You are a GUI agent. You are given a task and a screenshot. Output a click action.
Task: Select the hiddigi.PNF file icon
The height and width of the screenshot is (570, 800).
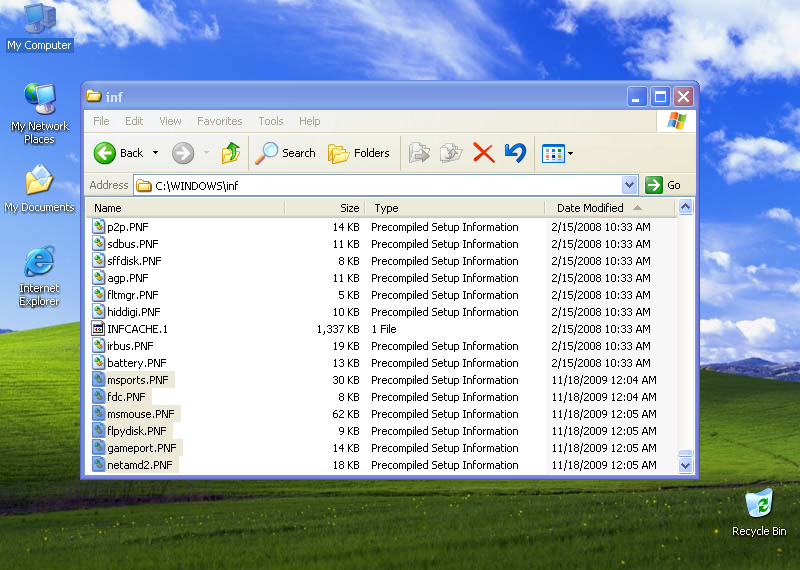[98, 312]
